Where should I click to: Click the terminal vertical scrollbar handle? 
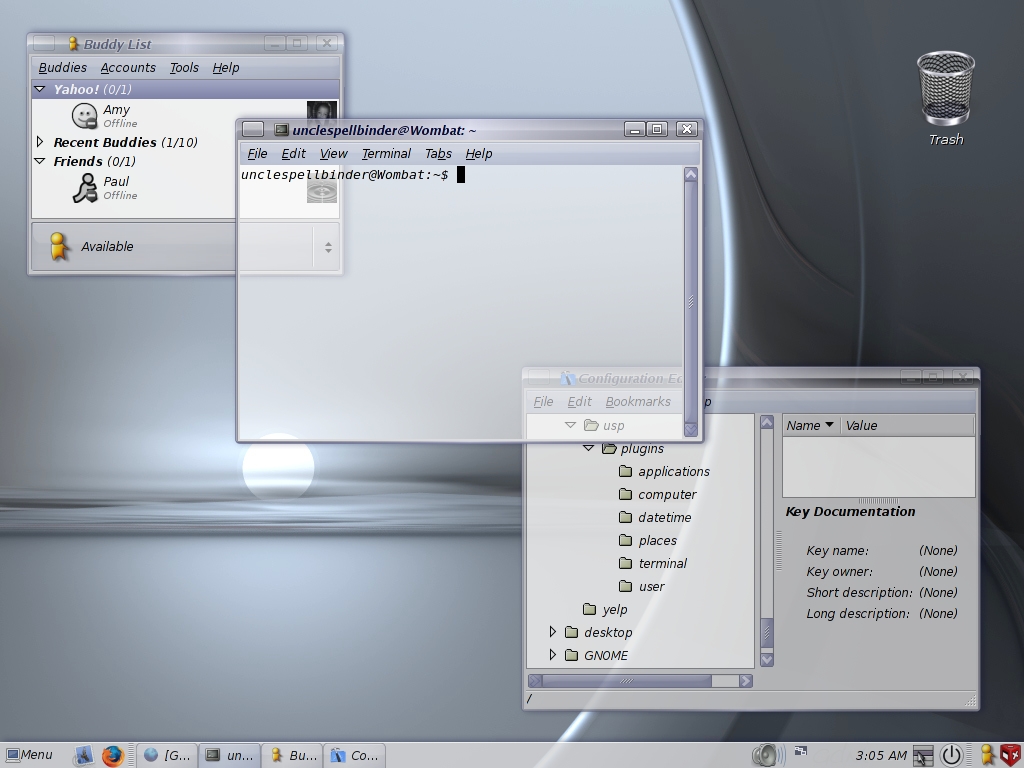[x=690, y=302]
